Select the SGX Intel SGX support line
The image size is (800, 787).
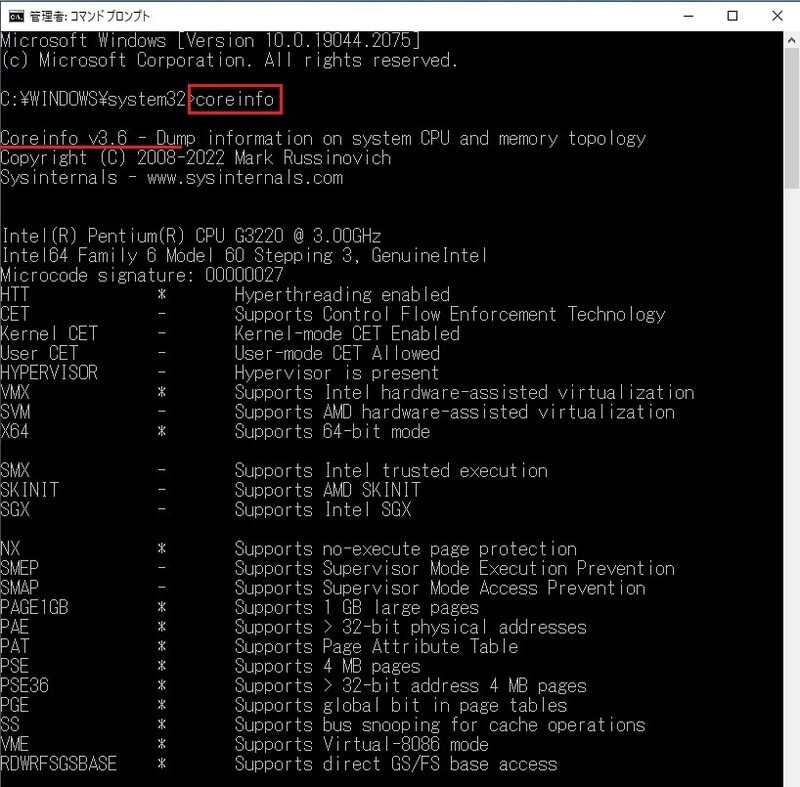point(180,509)
